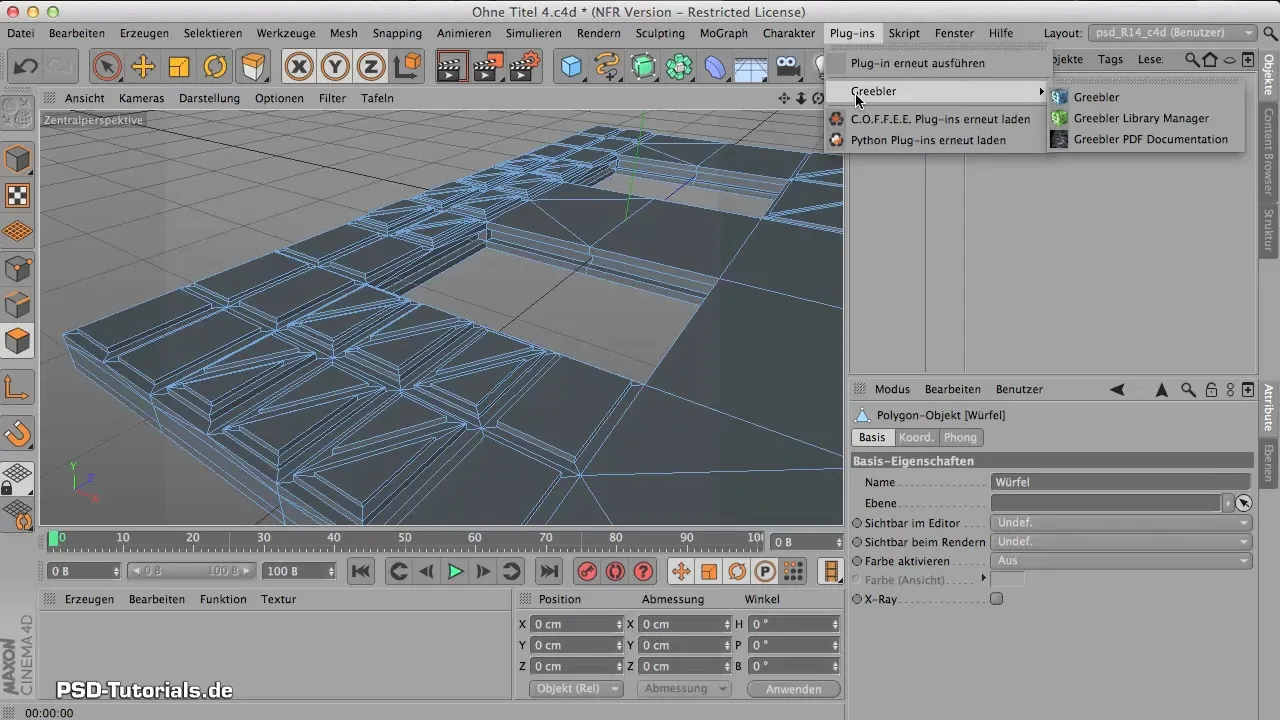Enable Workplane grid mode icon
The image size is (1280, 720).
[18, 232]
